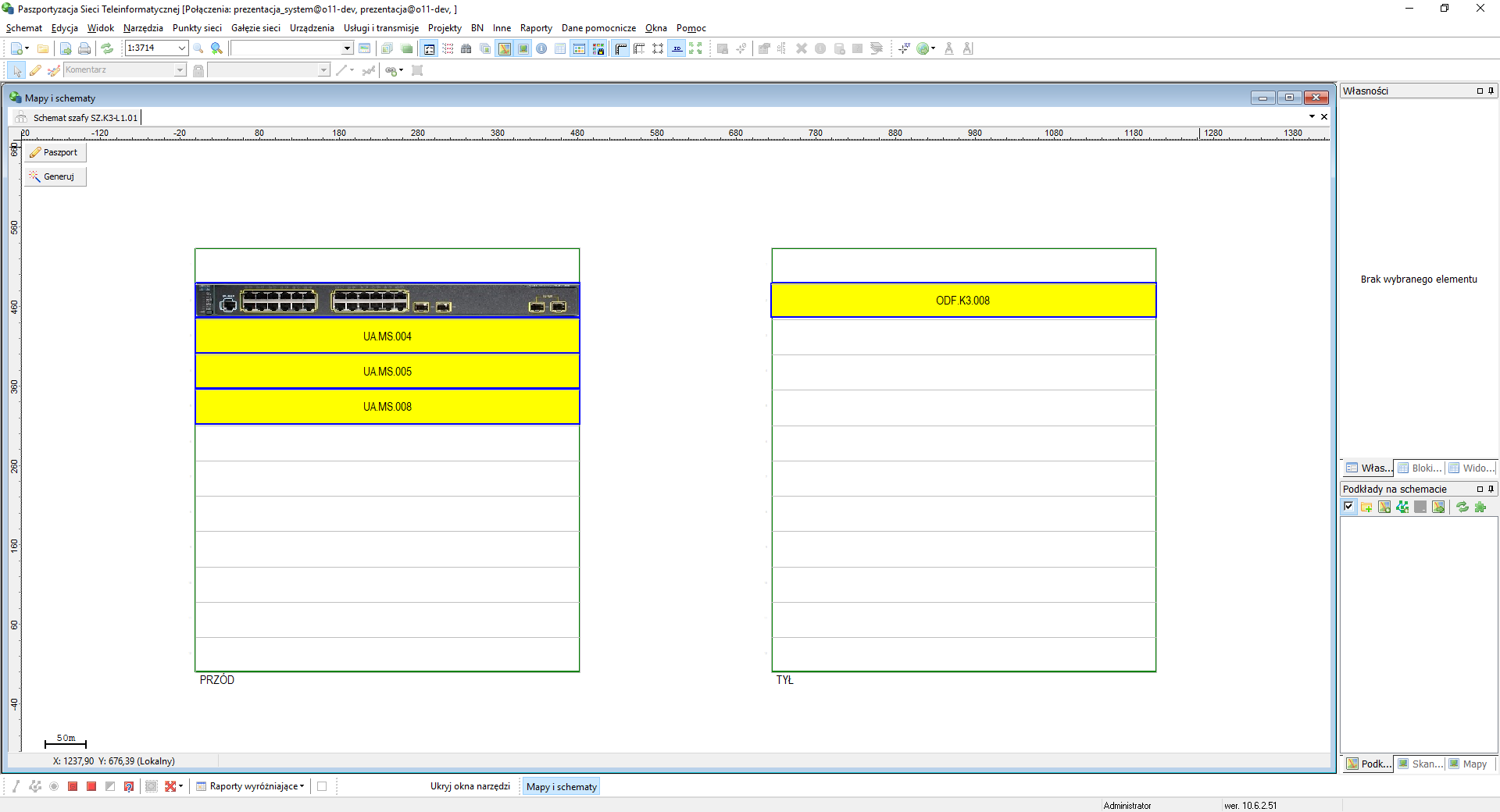
Task: Click the green puzzle piece icon in Podkłady panel
Action: coord(1480,507)
